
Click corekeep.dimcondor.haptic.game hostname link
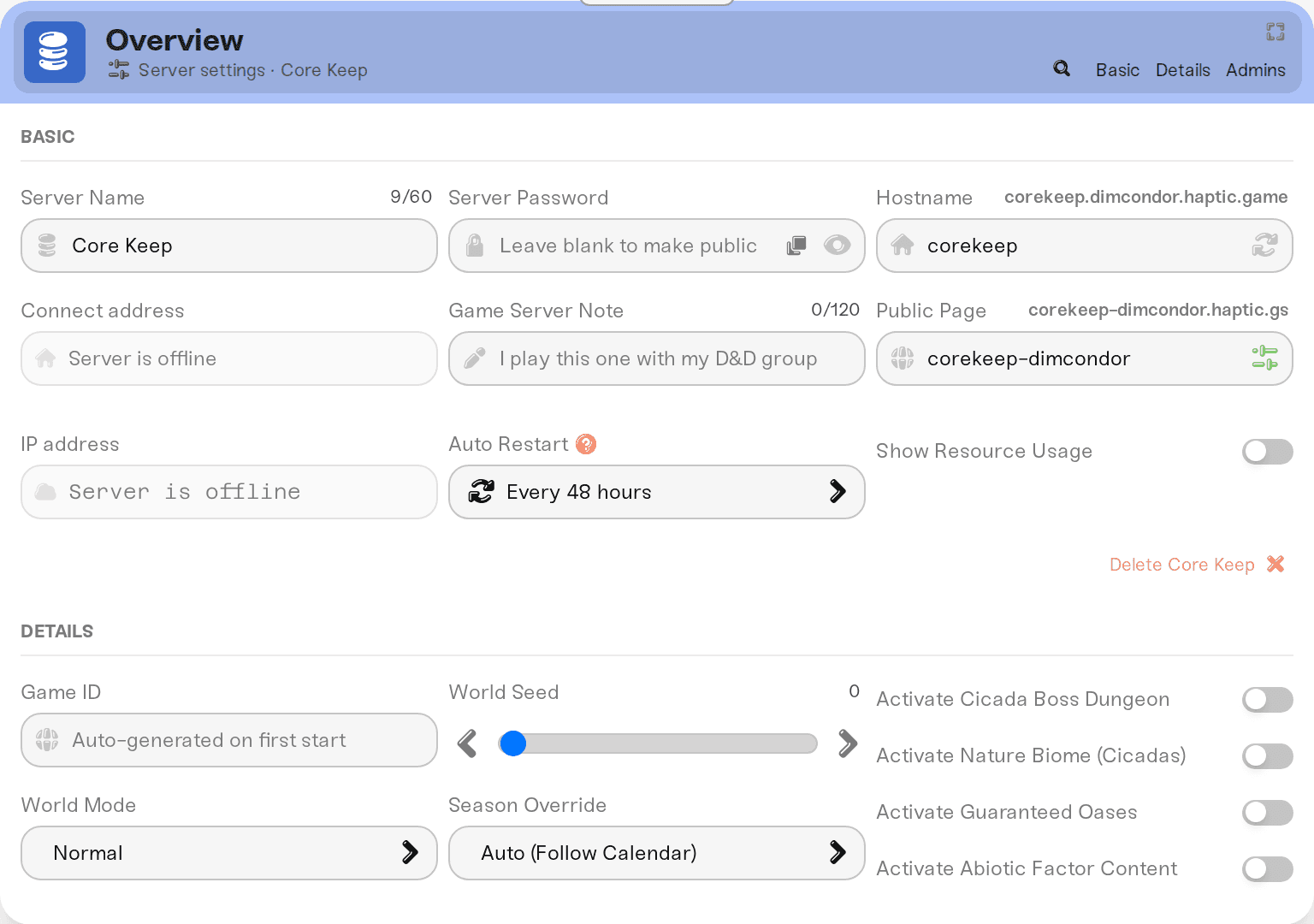pos(1146,197)
